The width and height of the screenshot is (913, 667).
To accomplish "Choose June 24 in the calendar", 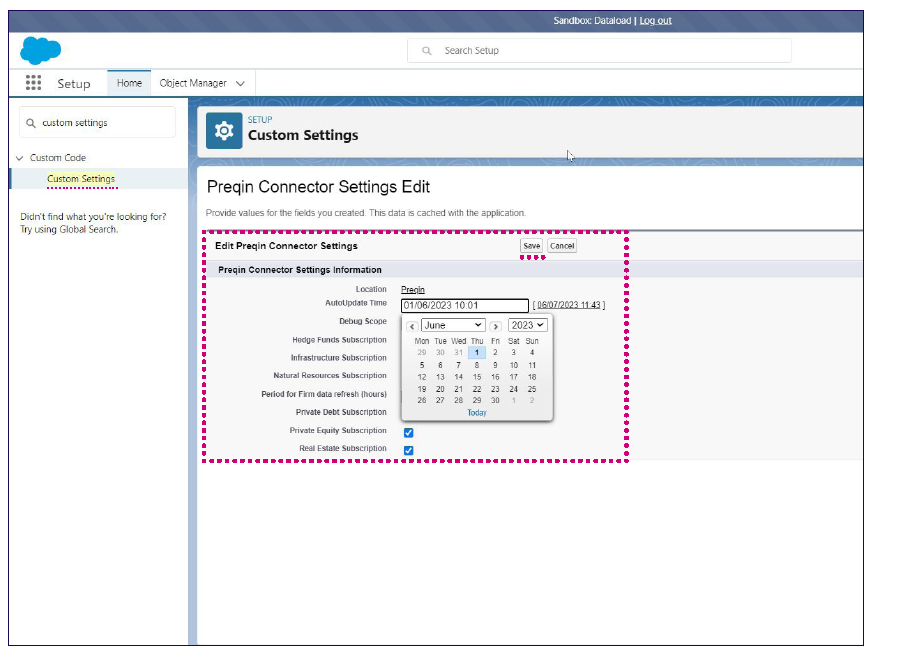I will (514, 389).
